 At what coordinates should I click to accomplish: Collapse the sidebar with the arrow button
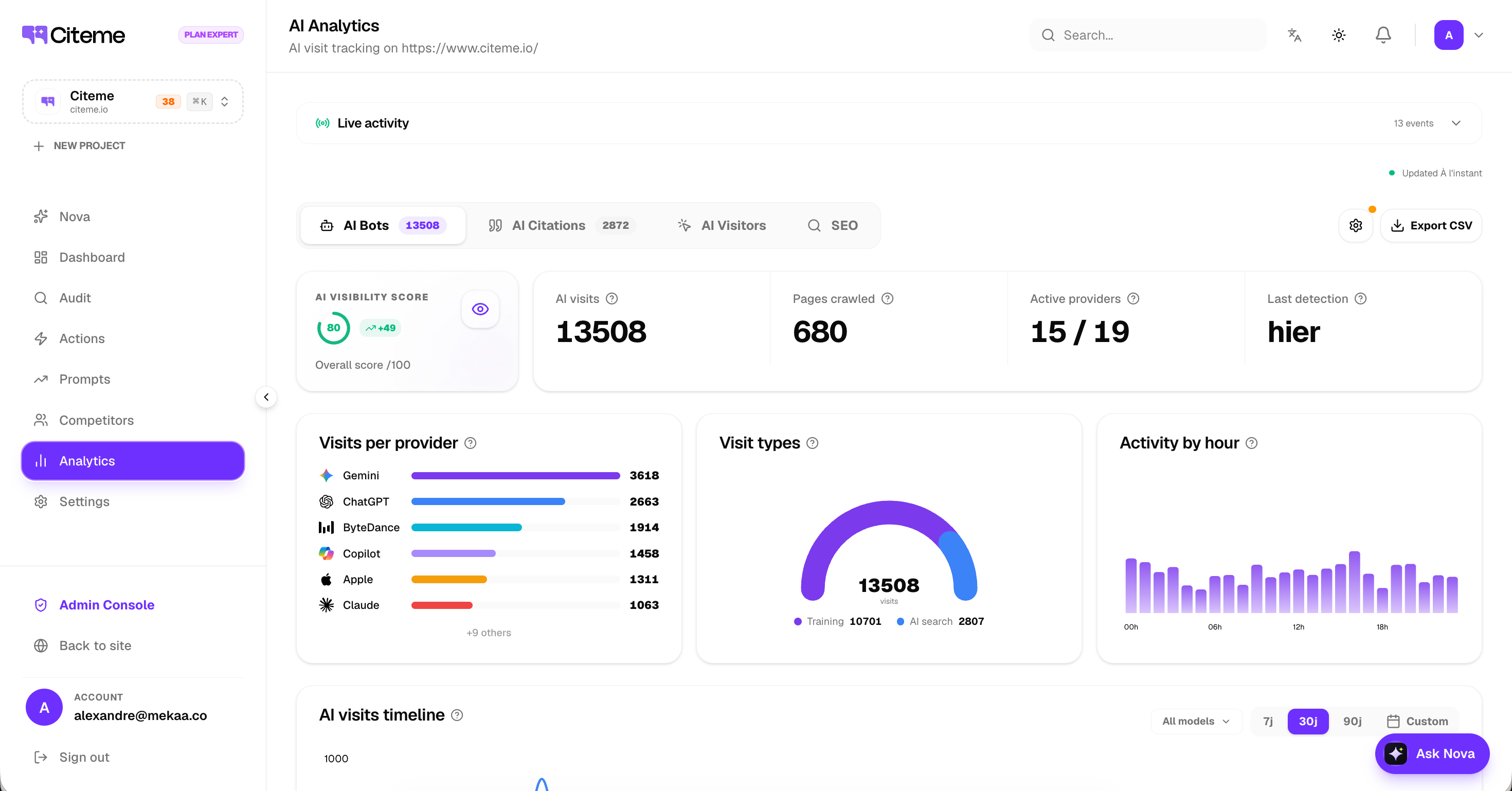pos(266,397)
